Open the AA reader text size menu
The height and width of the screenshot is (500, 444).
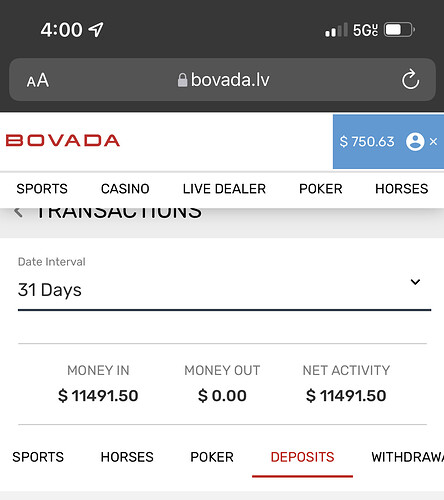(x=38, y=80)
